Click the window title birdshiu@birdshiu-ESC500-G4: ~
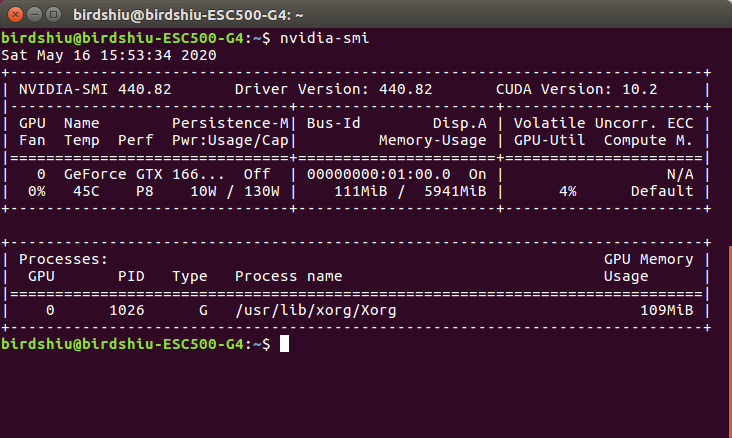 pos(188,15)
